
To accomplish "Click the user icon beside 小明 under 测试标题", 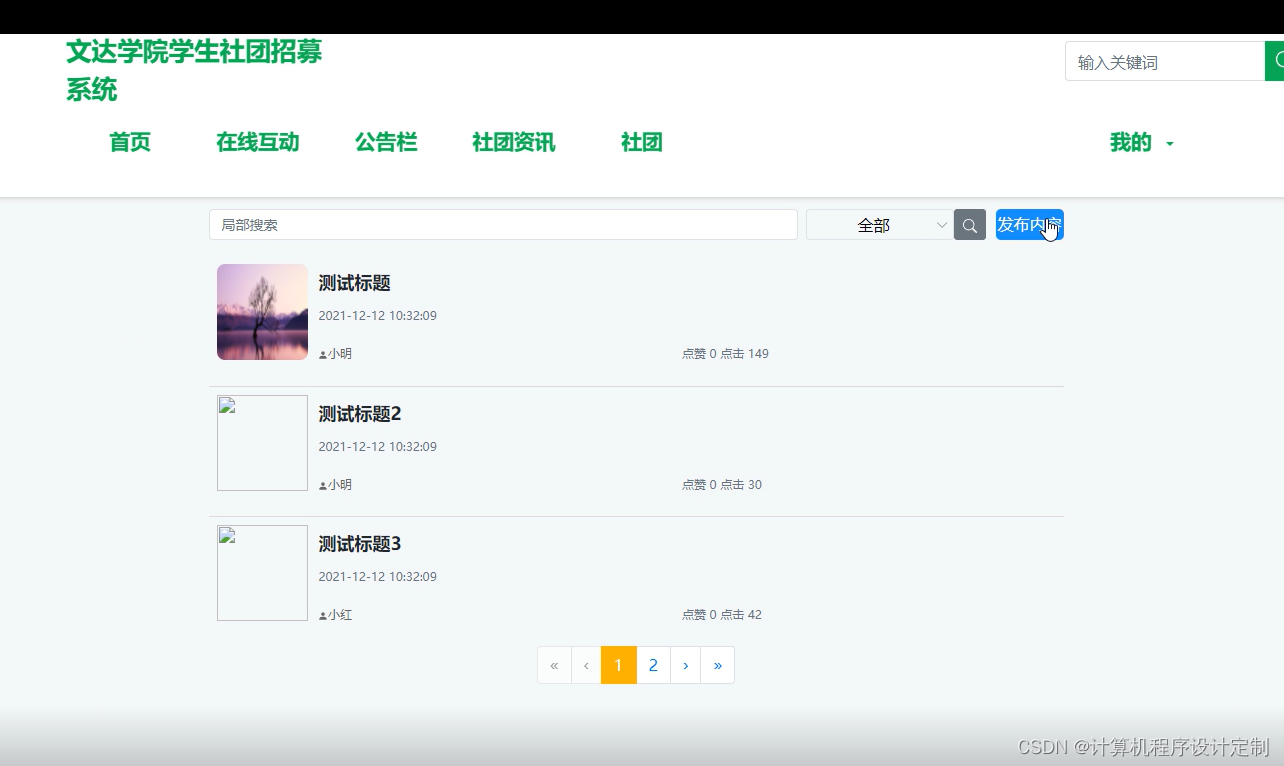I will click(x=323, y=354).
